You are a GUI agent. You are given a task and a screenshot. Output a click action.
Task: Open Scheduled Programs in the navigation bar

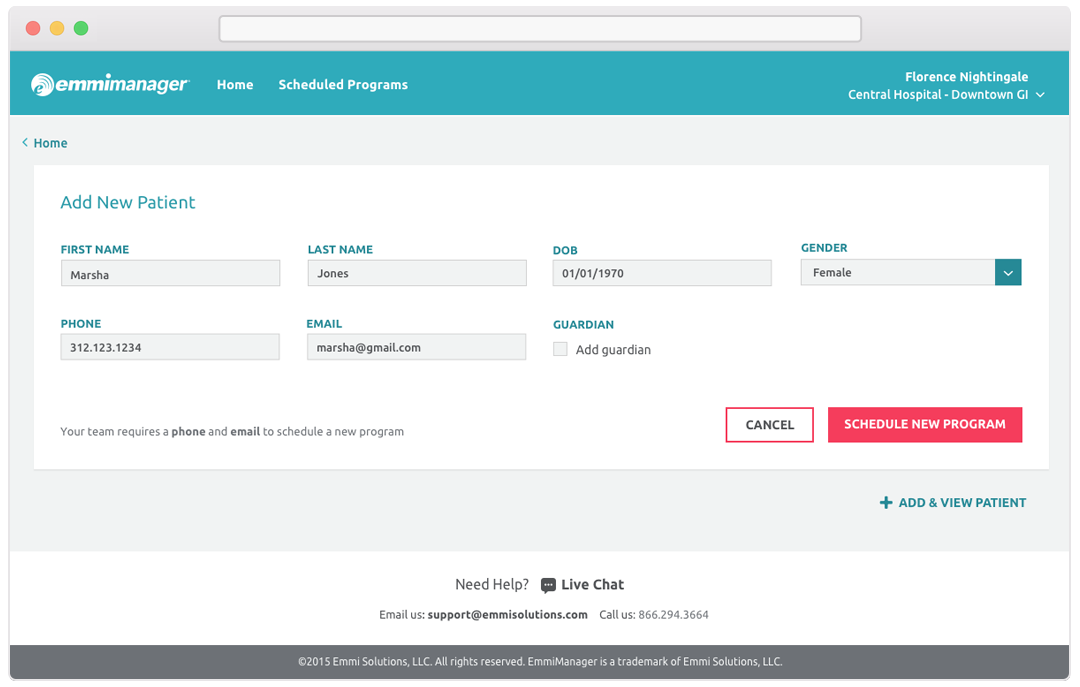click(343, 85)
